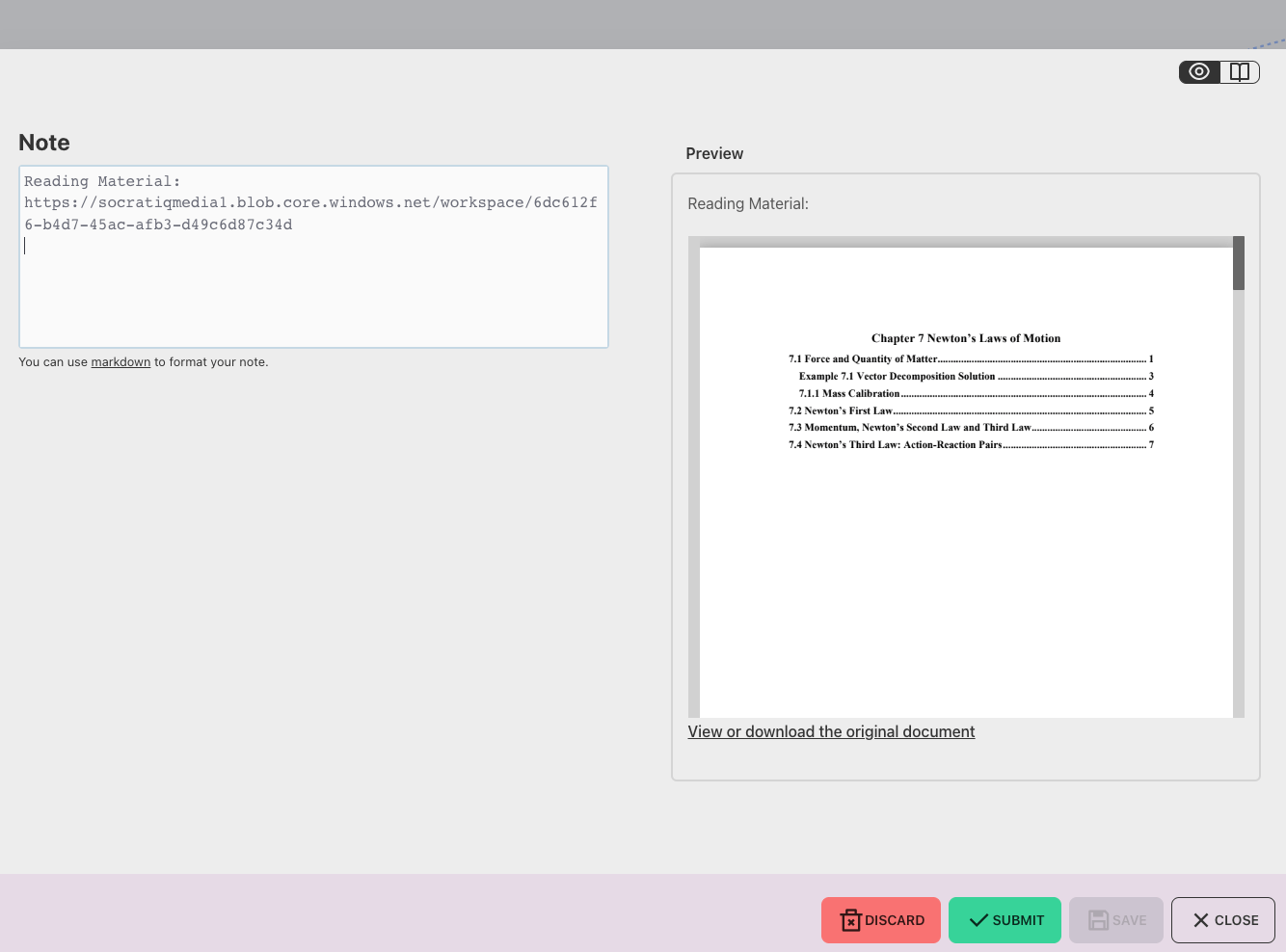The width and height of the screenshot is (1286, 952).
Task: Click the URL text inside the Note editor
Action: click(310, 203)
